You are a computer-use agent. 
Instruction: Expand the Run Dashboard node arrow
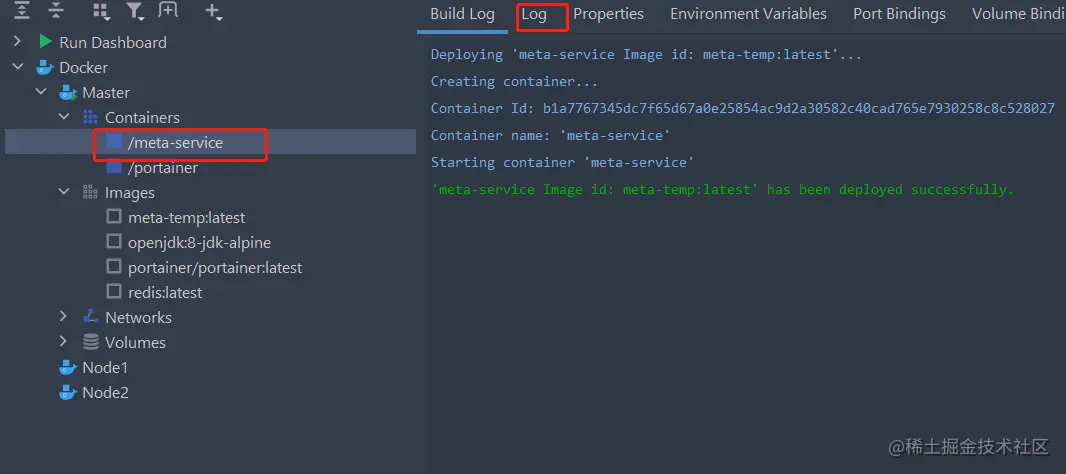[x=18, y=42]
